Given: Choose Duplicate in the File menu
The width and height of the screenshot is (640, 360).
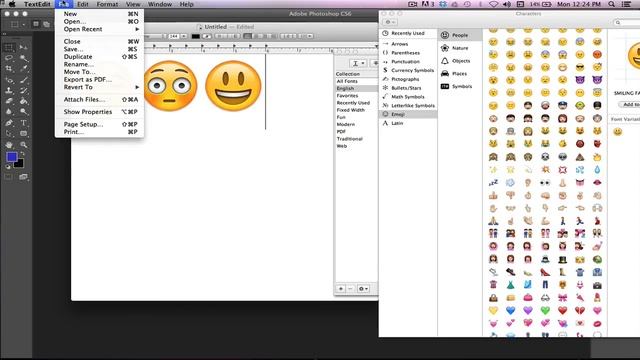Looking at the screenshot, I should [99, 57].
